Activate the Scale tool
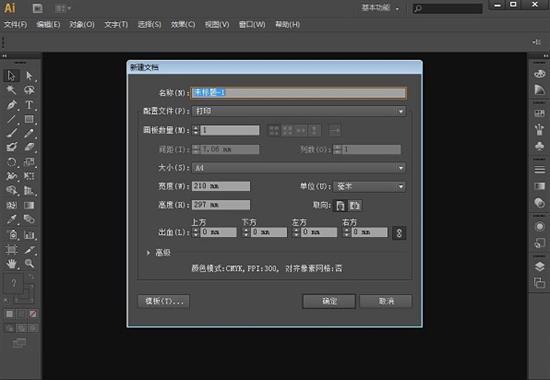The image size is (550, 380). coord(29,162)
